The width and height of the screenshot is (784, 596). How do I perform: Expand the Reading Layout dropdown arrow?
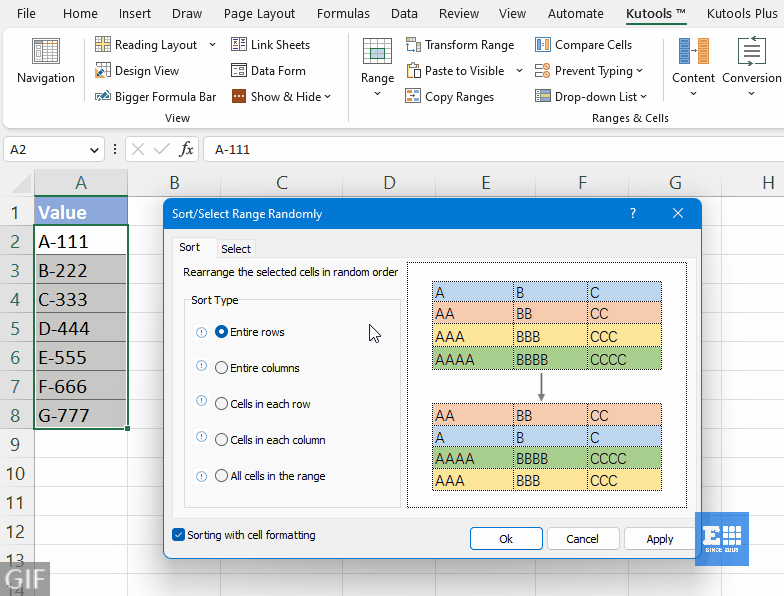pyautogui.click(x=212, y=44)
